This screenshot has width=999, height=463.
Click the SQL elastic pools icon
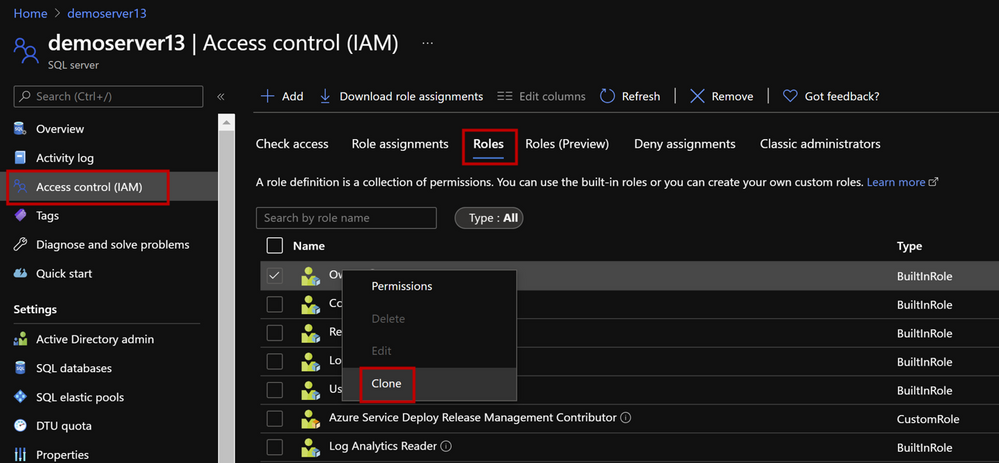pyautogui.click(x=20, y=397)
